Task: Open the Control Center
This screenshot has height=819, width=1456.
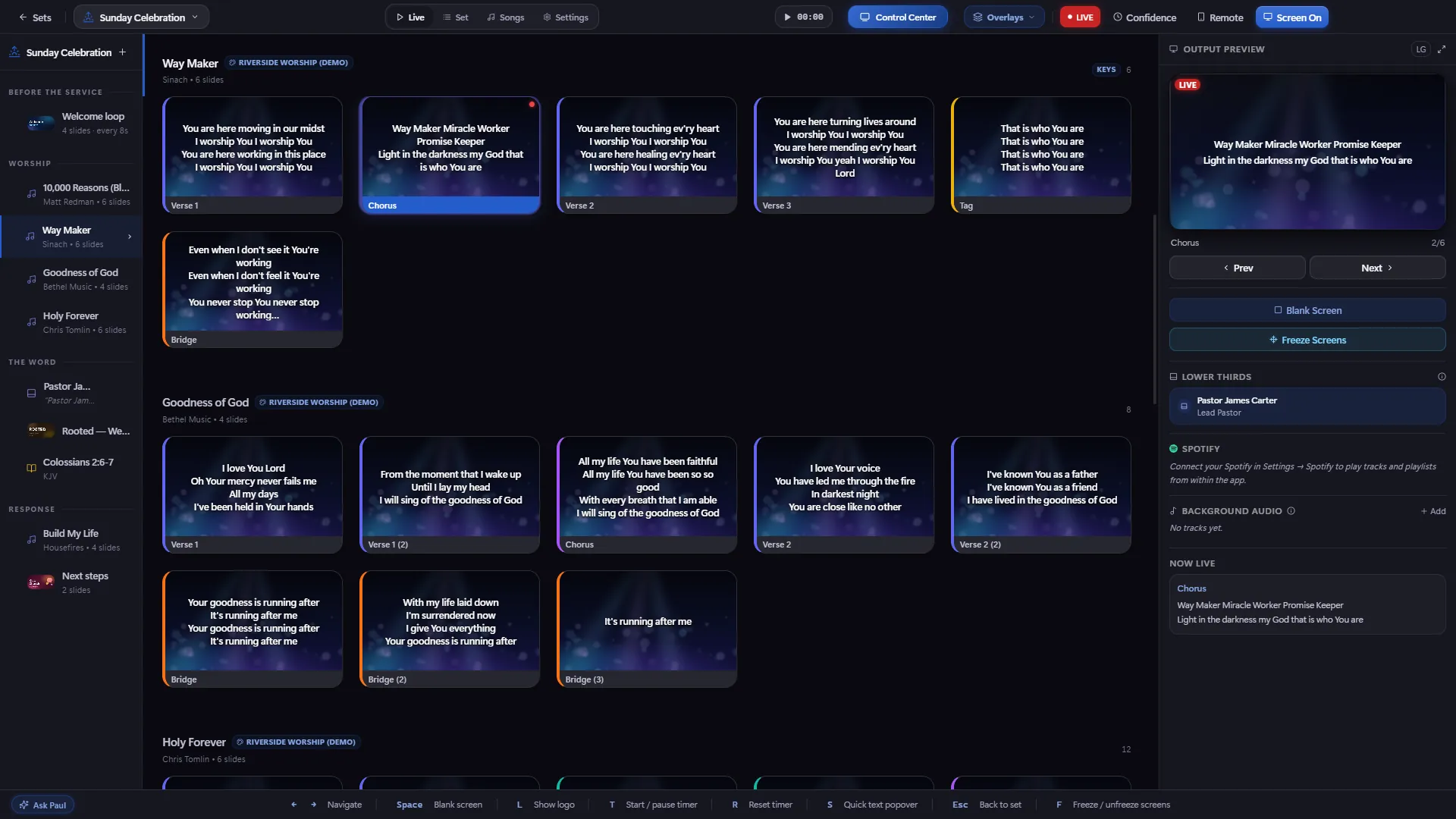Action: click(898, 17)
